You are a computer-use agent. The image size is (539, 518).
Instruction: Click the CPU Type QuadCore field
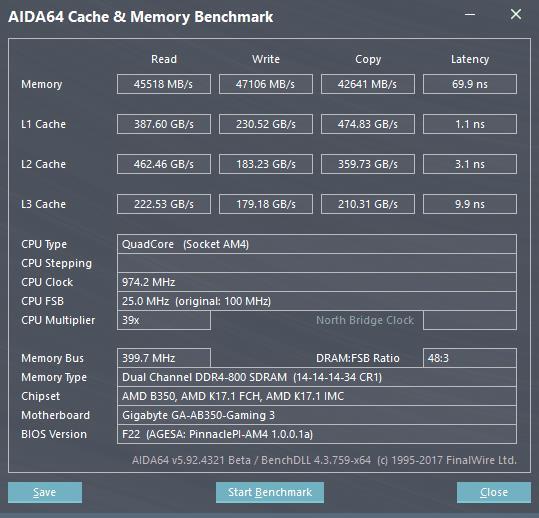coord(317,244)
